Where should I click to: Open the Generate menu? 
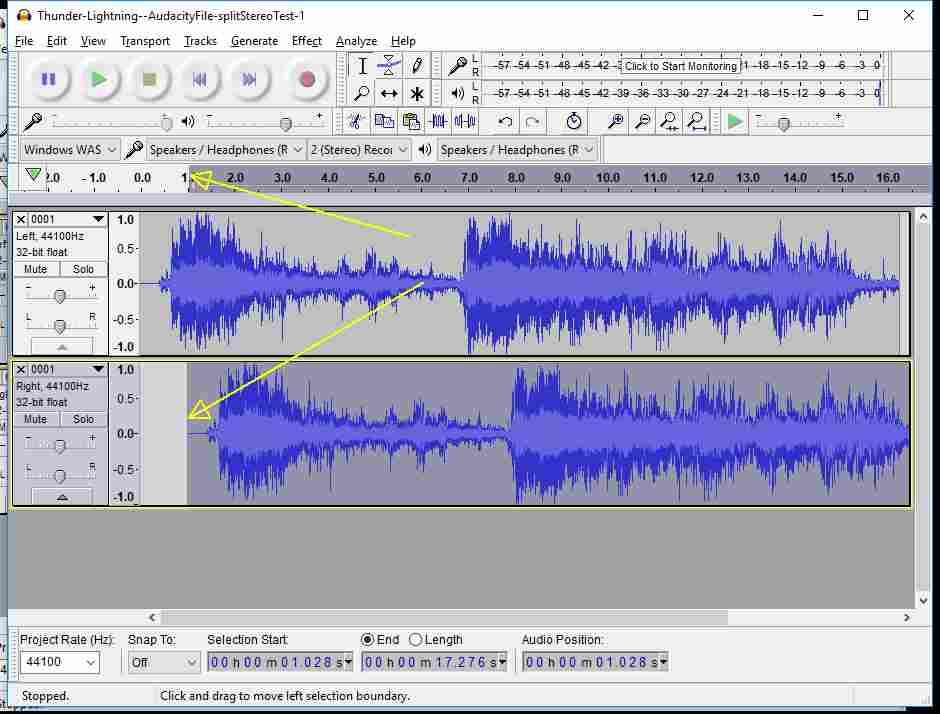pyautogui.click(x=254, y=41)
